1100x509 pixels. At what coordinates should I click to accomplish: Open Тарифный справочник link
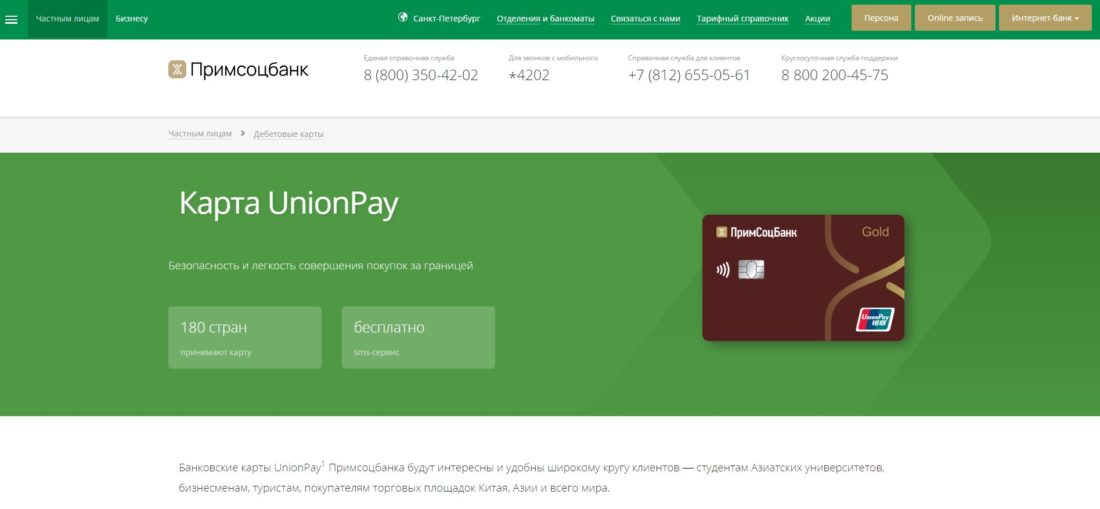coord(742,19)
